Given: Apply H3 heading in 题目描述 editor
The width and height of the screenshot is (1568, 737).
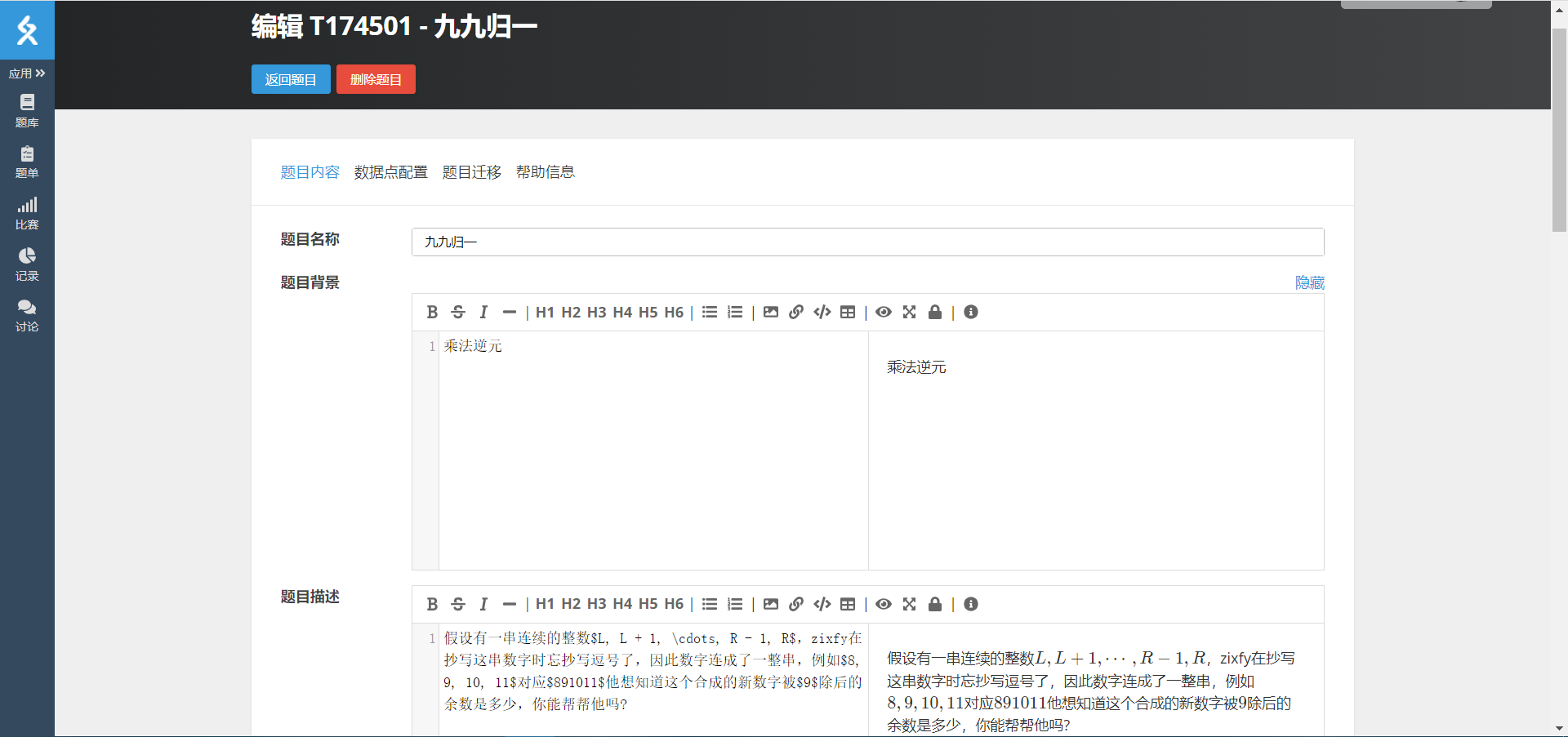Looking at the screenshot, I should [596, 604].
